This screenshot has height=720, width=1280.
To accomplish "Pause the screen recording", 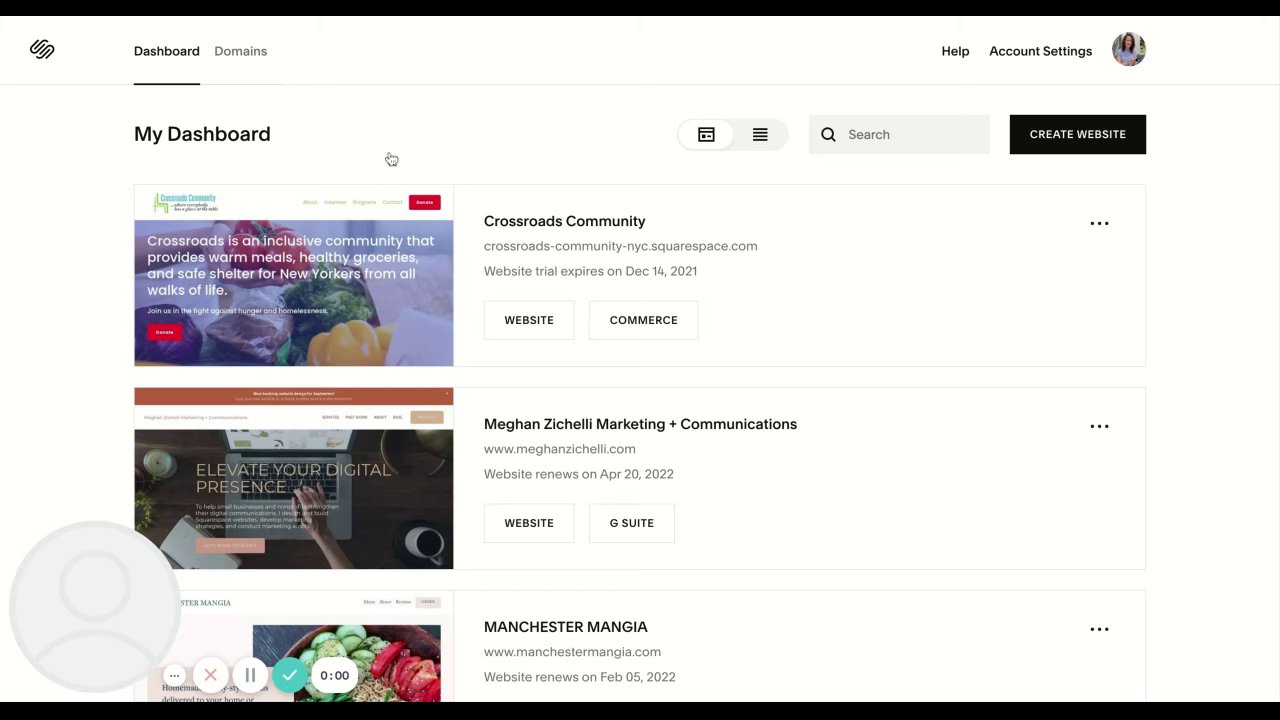I will click(250, 675).
